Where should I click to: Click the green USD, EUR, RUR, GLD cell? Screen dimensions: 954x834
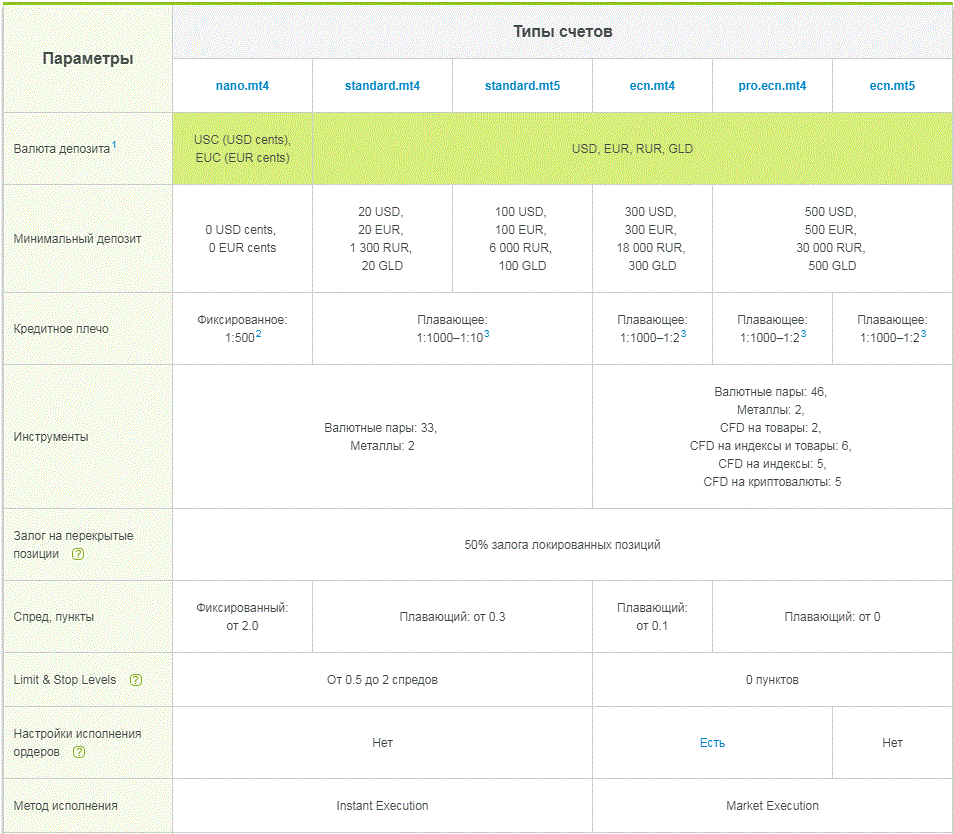632,149
